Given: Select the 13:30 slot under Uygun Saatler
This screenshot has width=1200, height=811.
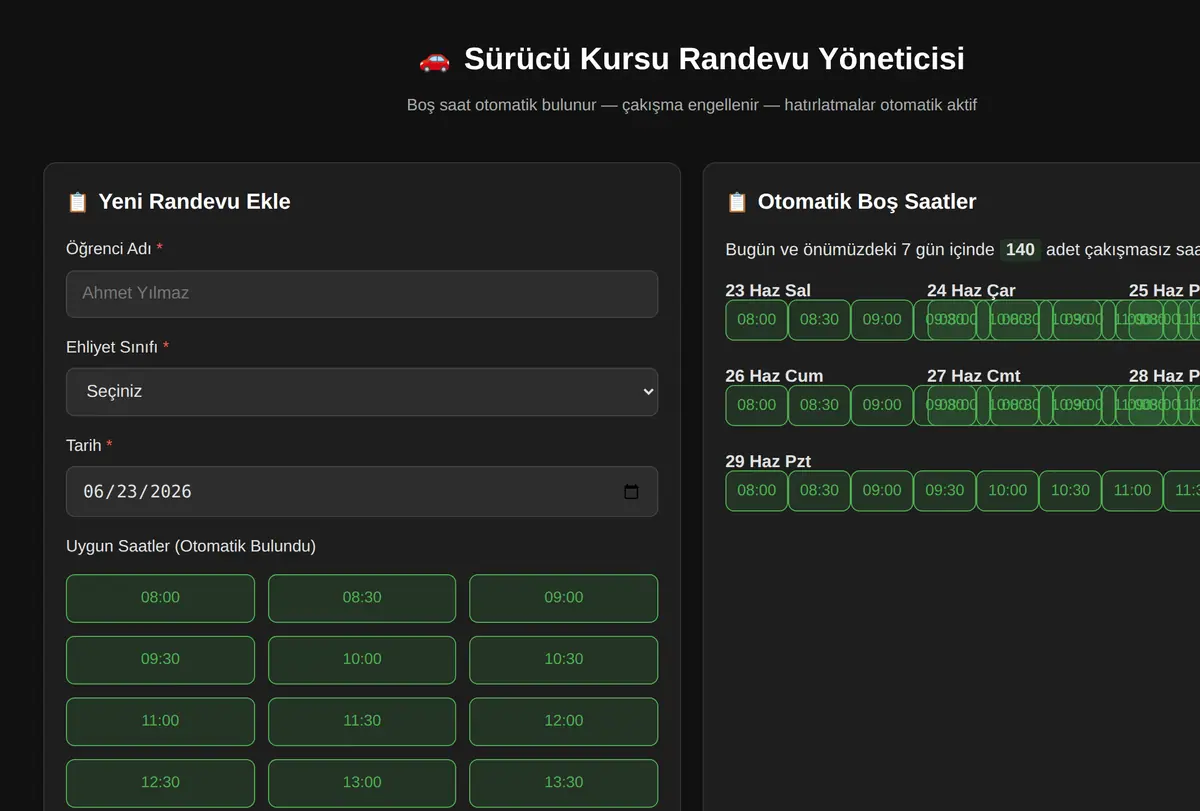Looking at the screenshot, I should coord(564,783).
